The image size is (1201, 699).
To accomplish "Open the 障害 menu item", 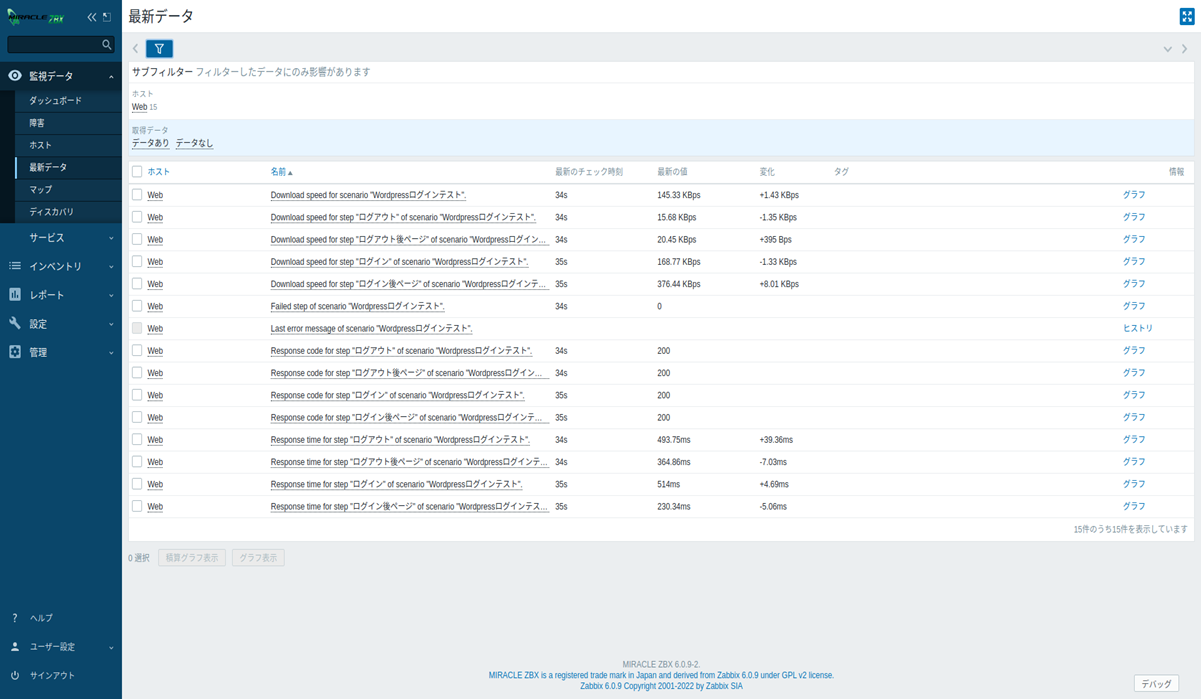I will point(37,123).
